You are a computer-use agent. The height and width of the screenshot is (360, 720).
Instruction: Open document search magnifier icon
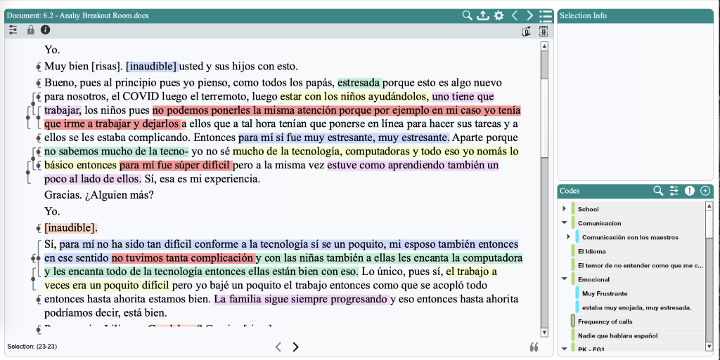[467, 16]
